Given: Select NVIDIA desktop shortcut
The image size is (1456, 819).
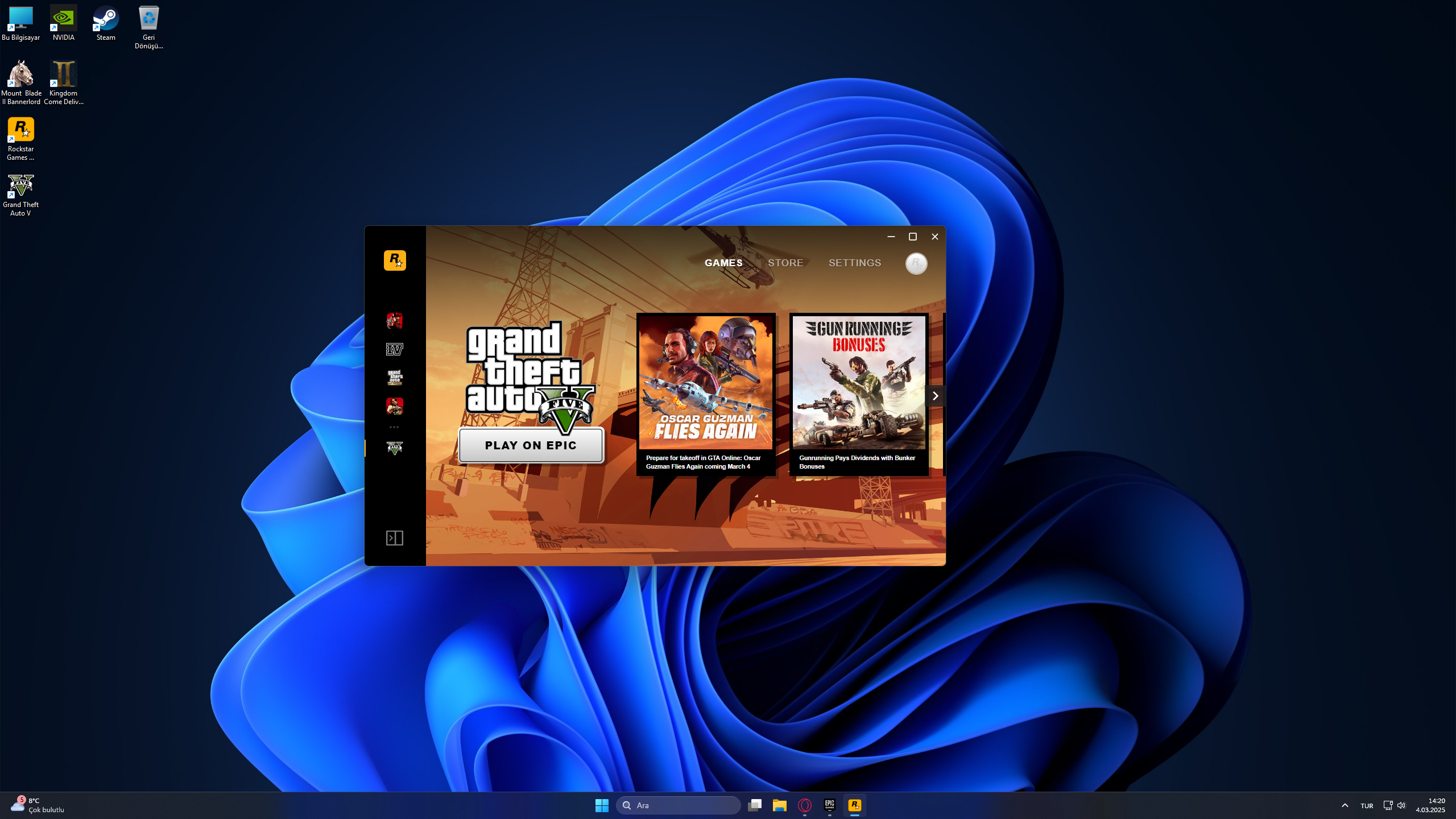Looking at the screenshot, I should 64,24.
